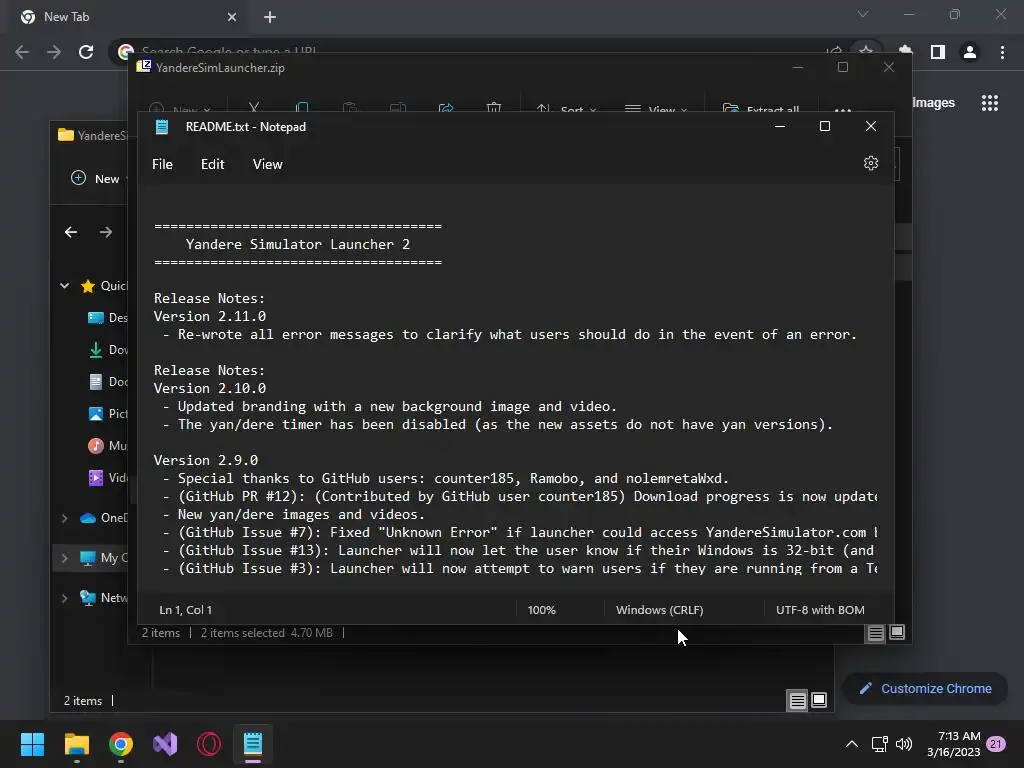The image size is (1024, 768).
Task: Switch to large icons view in zip window
Action: pyautogui.click(x=897, y=632)
